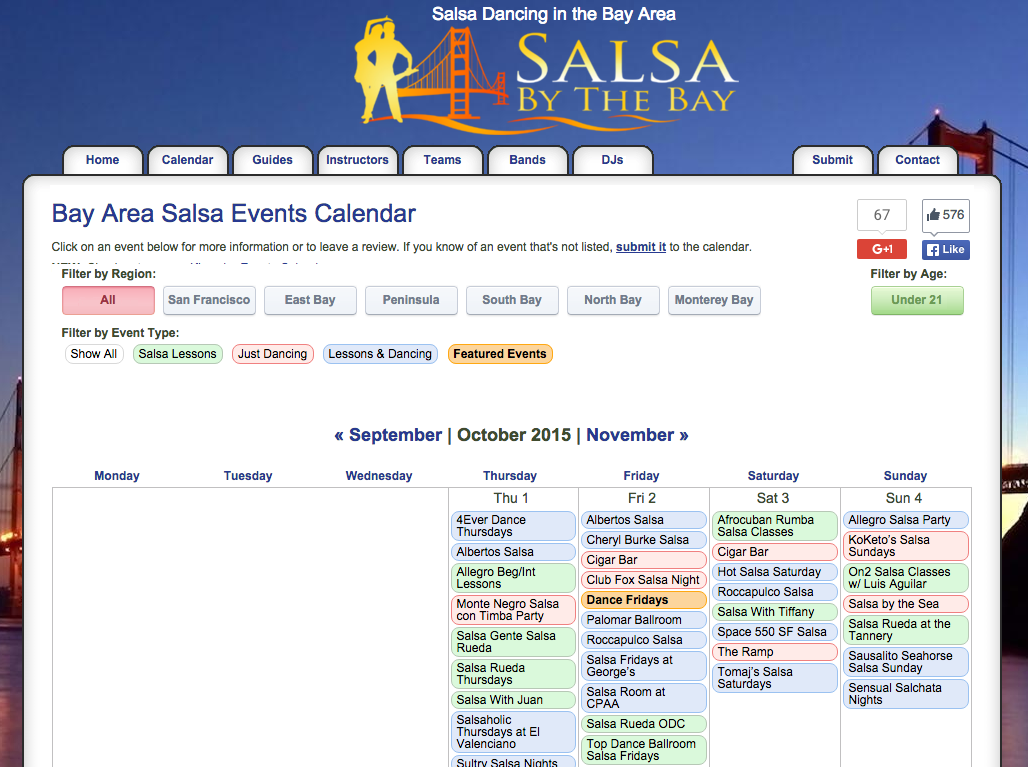Navigate to the Contact page

[x=916, y=160]
